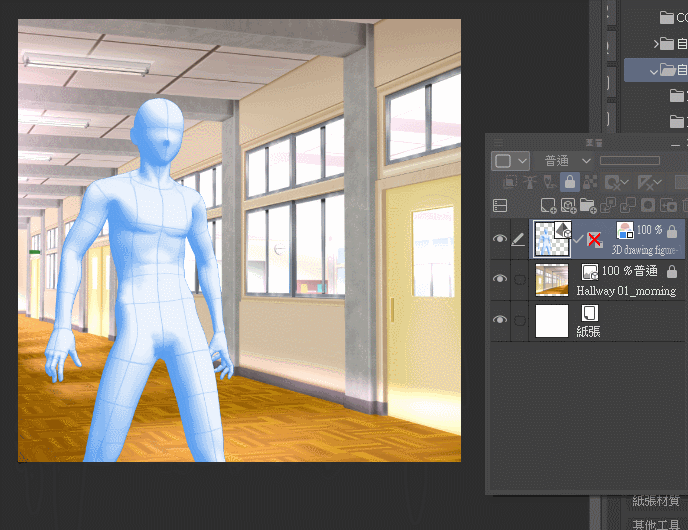Click image material icon on Hallway layer
Image resolution: width=688 pixels, height=530 pixels.
point(590,272)
